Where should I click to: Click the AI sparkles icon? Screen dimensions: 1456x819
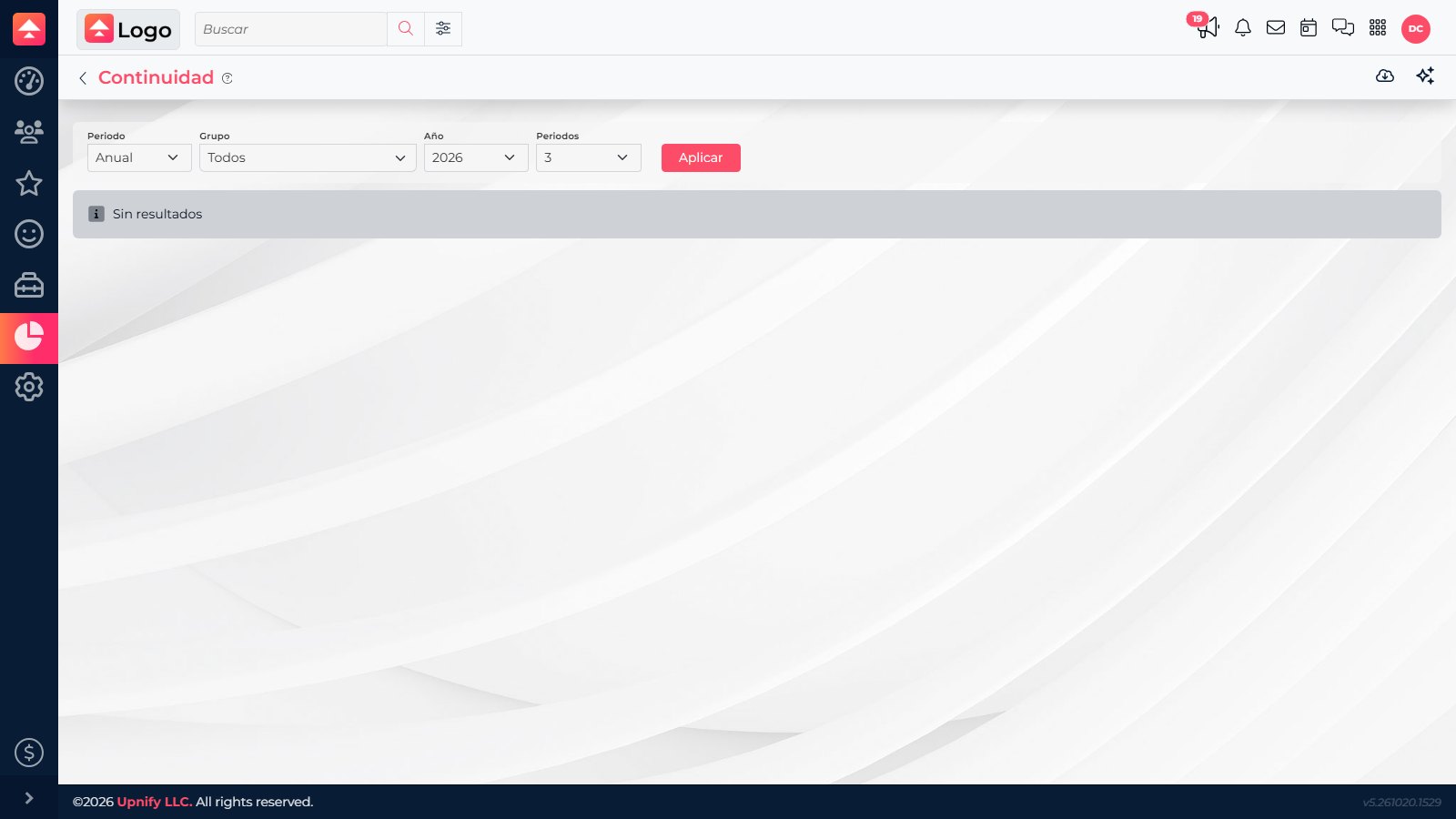pyautogui.click(x=1425, y=76)
